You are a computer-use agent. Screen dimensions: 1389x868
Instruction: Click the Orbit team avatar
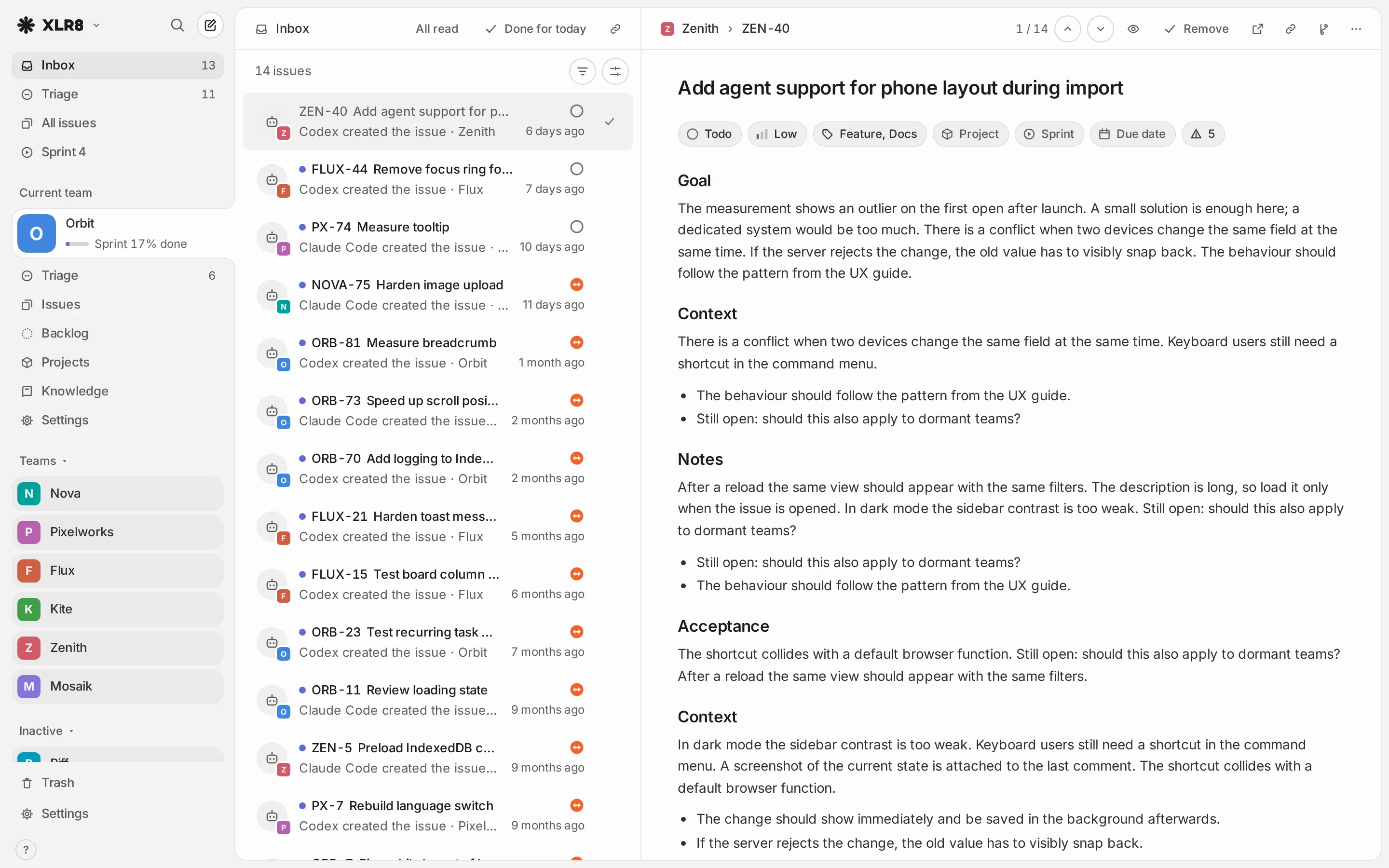click(x=36, y=234)
